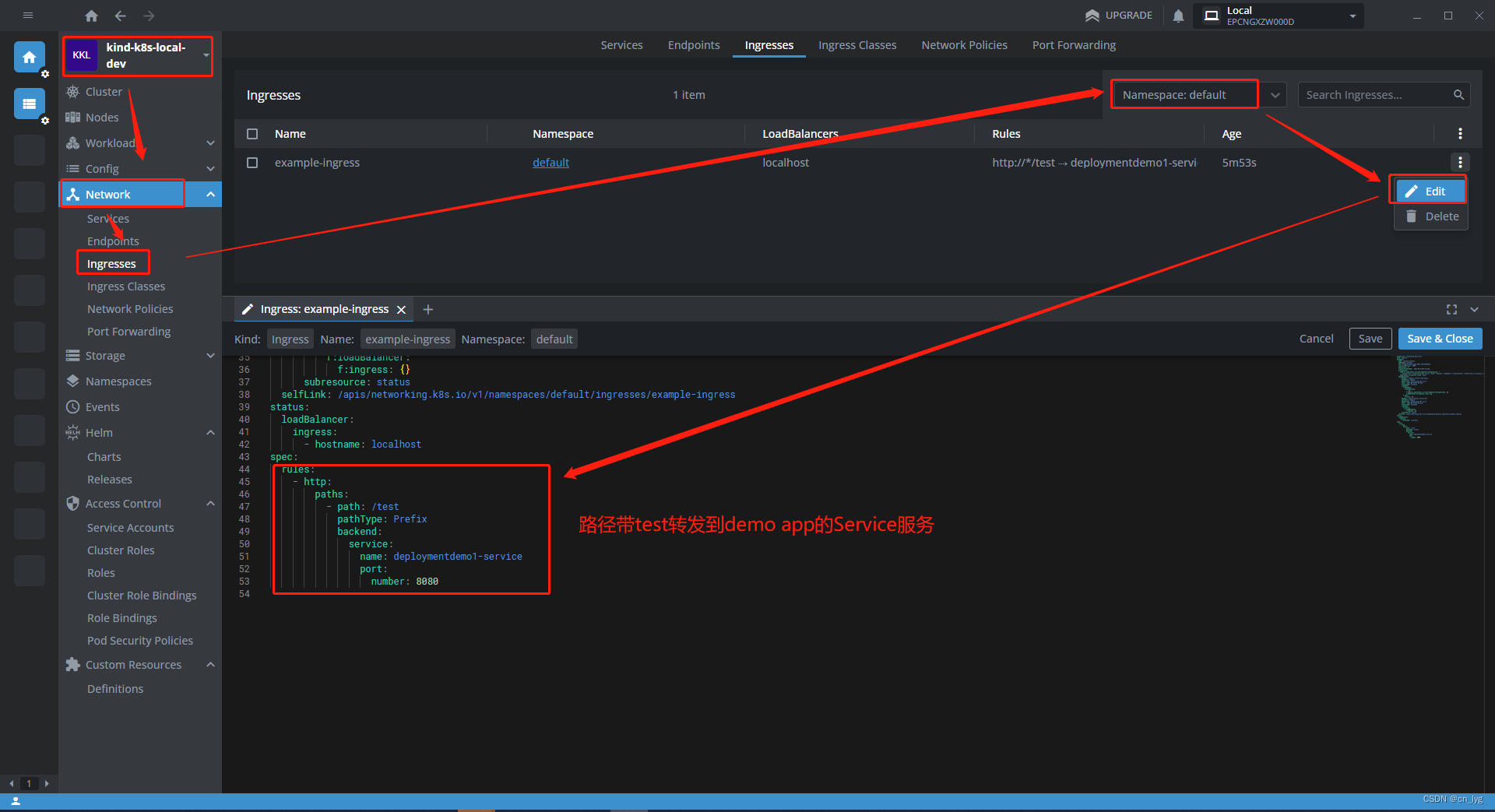Navigate back with the left arrow

(x=120, y=16)
